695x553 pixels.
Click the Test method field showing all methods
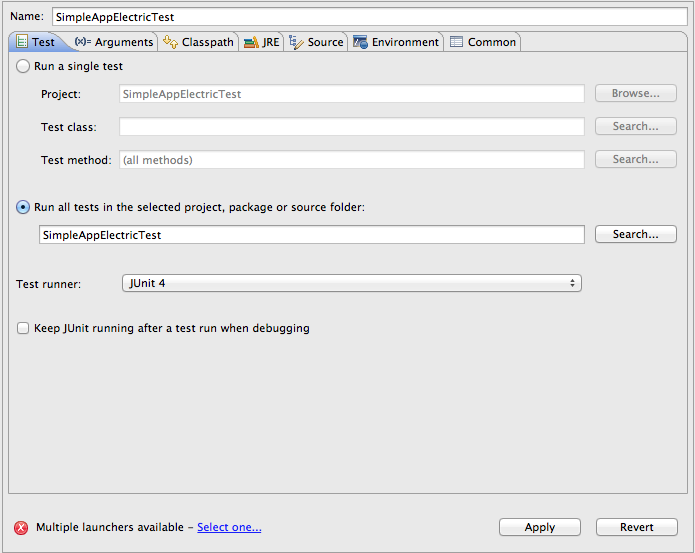click(x=351, y=160)
